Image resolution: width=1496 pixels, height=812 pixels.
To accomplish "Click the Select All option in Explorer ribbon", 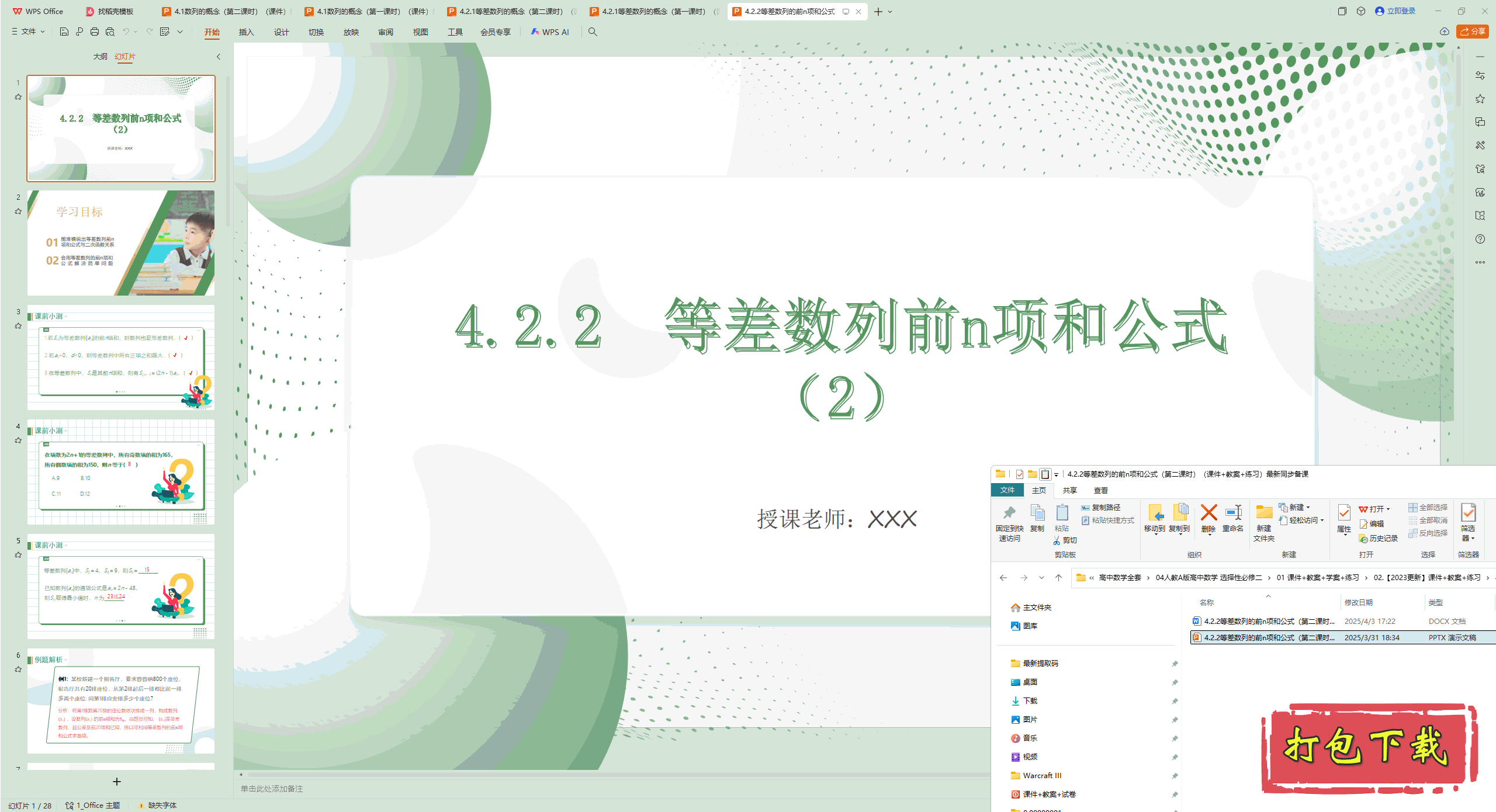I will click(x=1428, y=507).
